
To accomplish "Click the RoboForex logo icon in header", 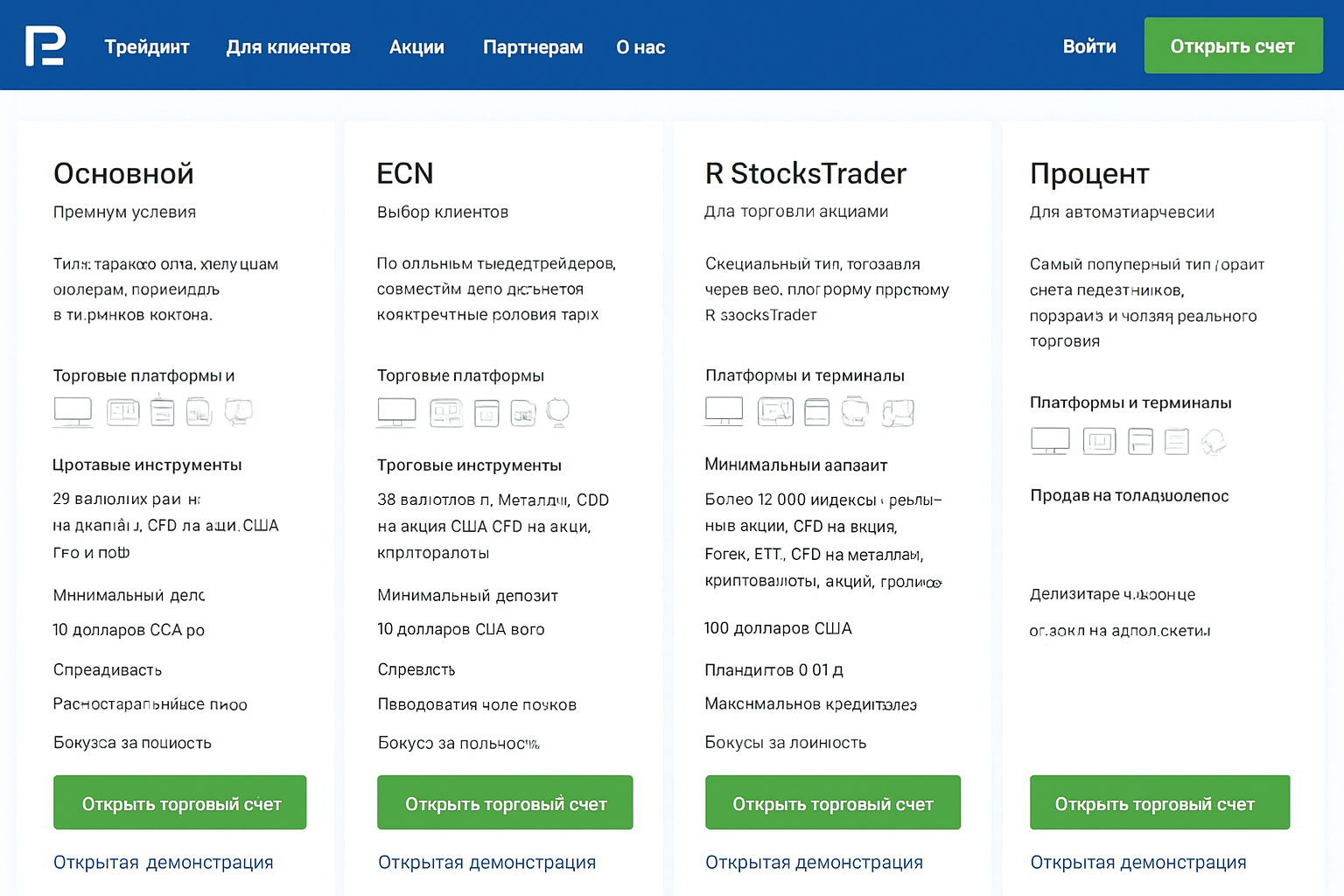I will tap(45, 46).
